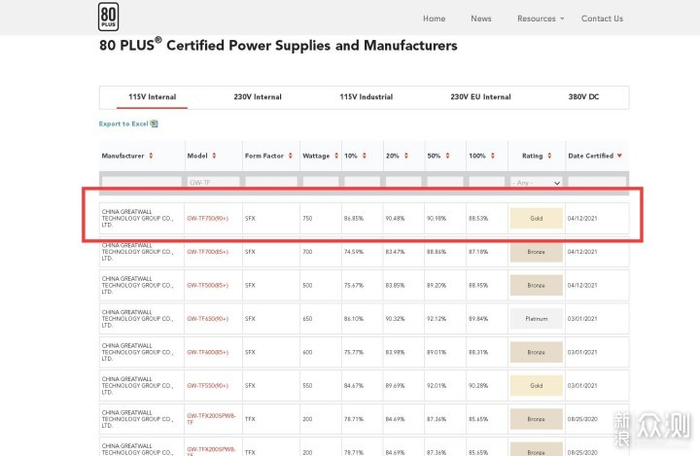Click the Gold rating badge for GW-TF750(90+)
This screenshot has height=456, width=700.
tap(536, 218)
